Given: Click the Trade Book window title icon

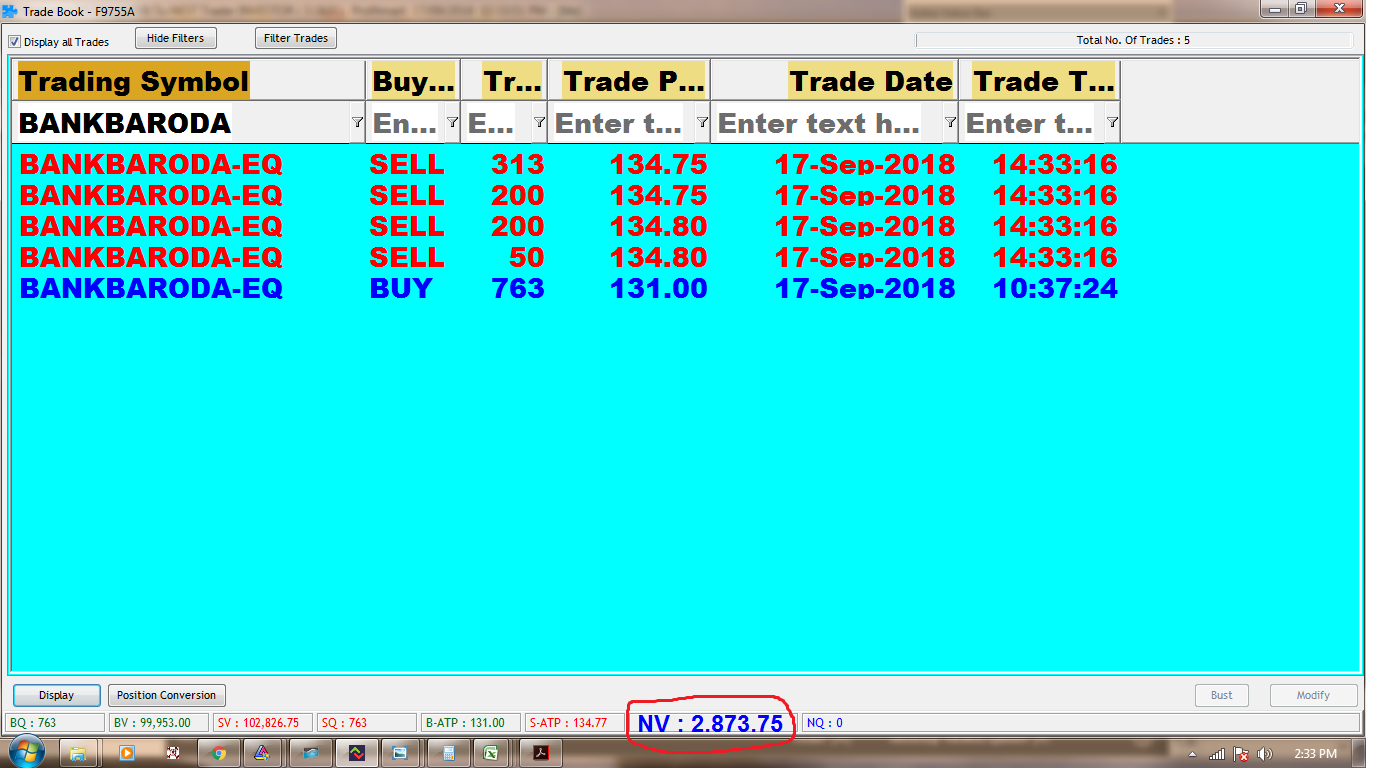Looking at the screenshot, I should pos(10,11).
